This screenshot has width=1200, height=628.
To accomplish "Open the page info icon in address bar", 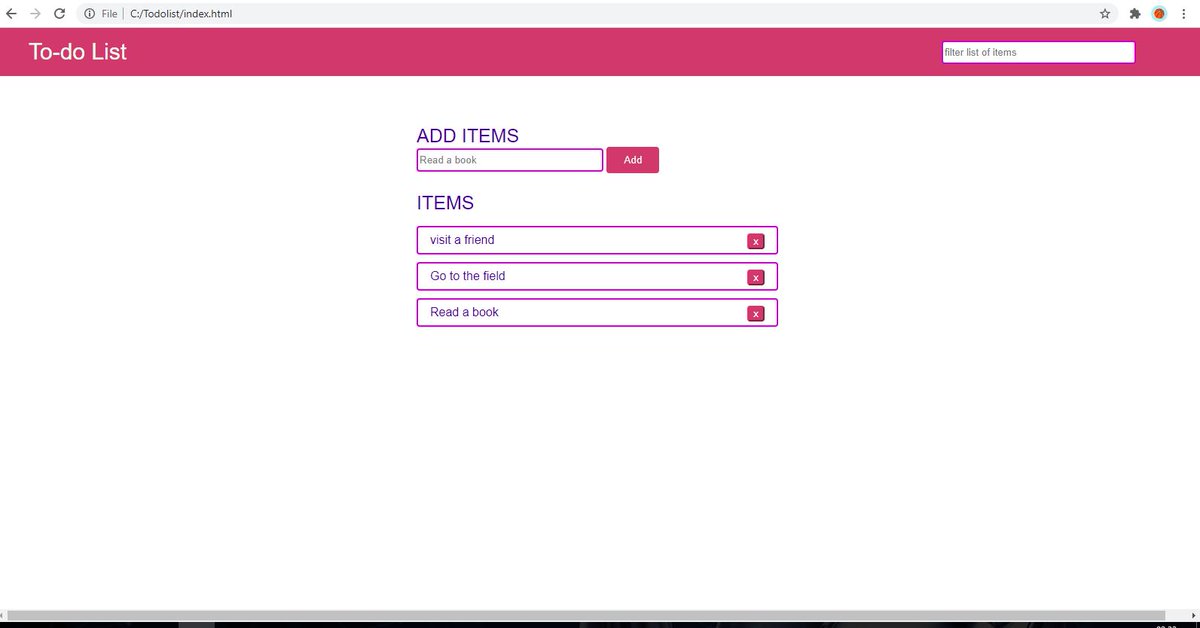I will [x=88, y=13].
